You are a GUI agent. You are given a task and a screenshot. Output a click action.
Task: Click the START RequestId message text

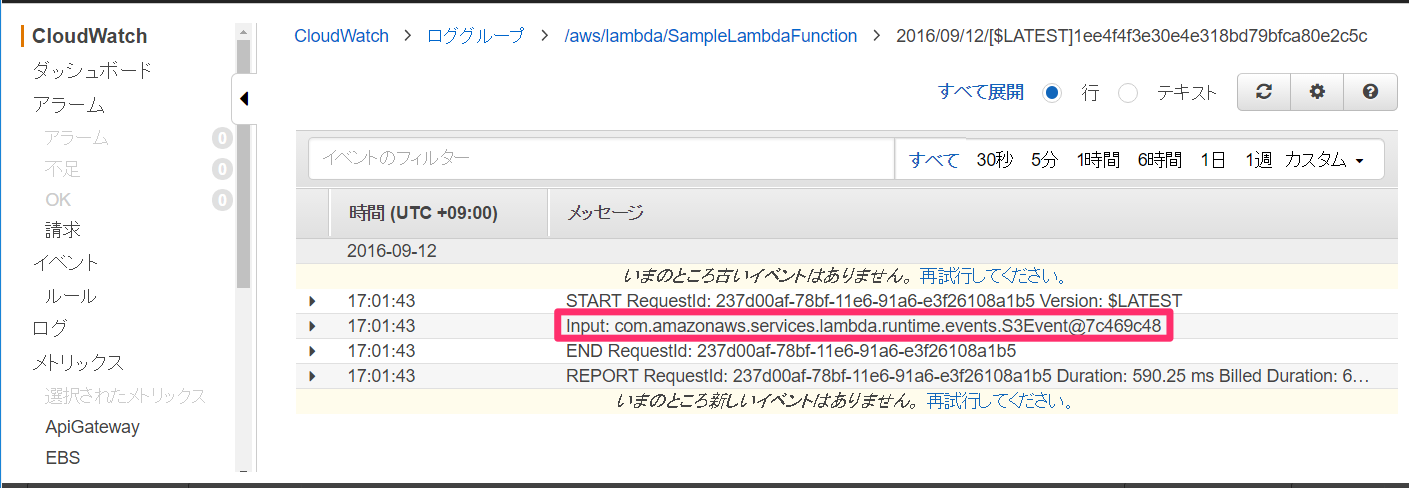874,301
